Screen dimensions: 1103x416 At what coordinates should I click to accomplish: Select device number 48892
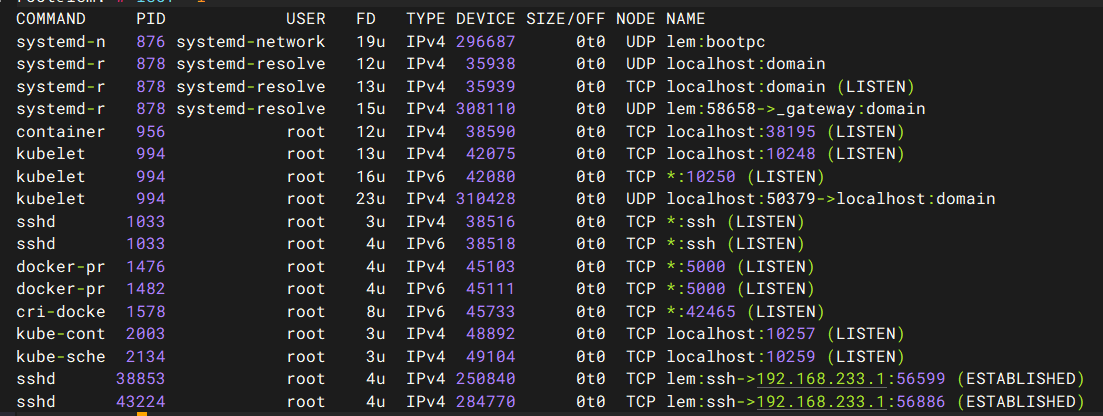tap(490, 334)
